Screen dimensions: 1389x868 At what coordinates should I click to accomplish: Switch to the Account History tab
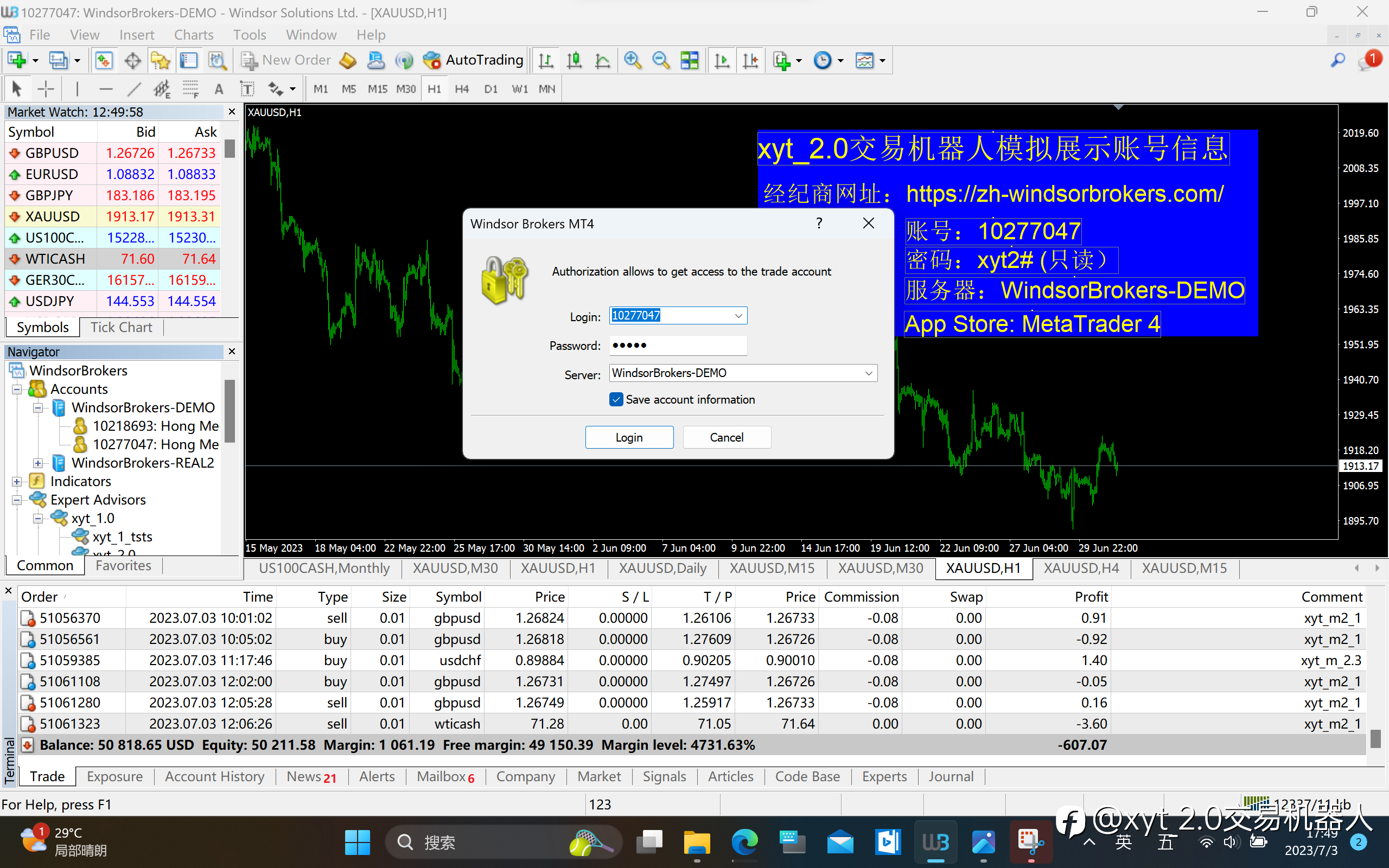pyautogui.click(x=215, y=776)
